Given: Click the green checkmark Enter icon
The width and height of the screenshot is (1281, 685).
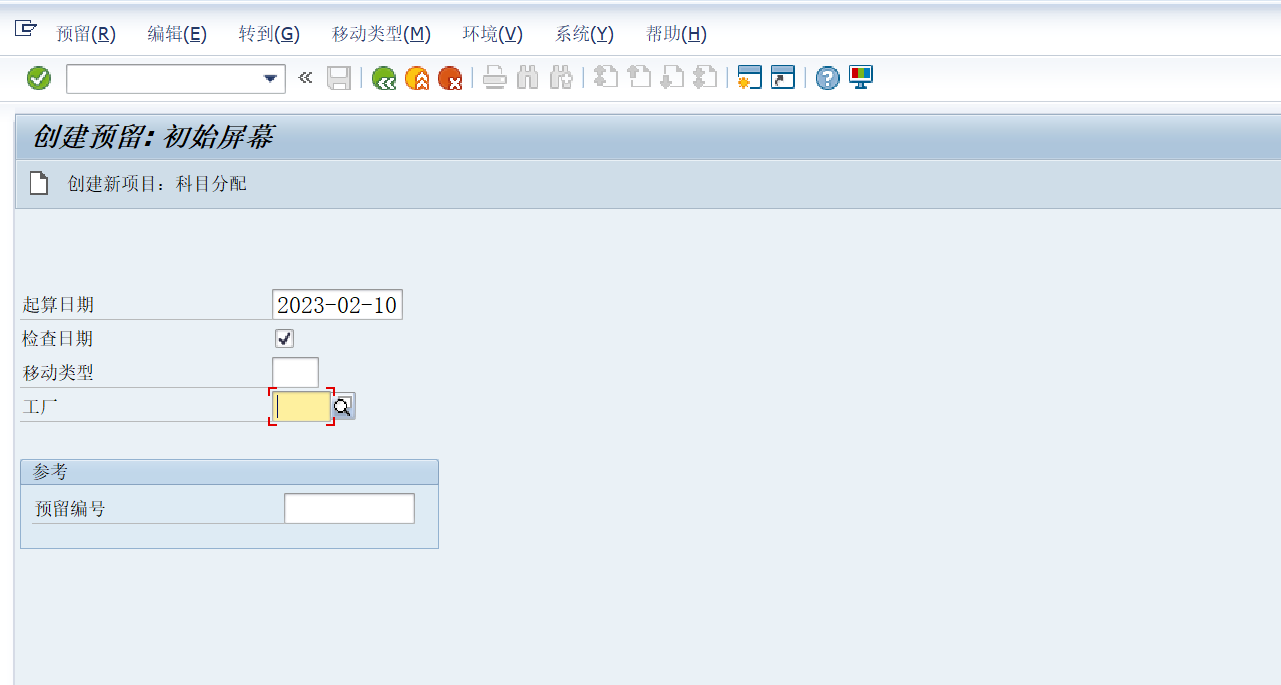Looking at the screenshot, I should pyautogui.click(x=39, y=78).
